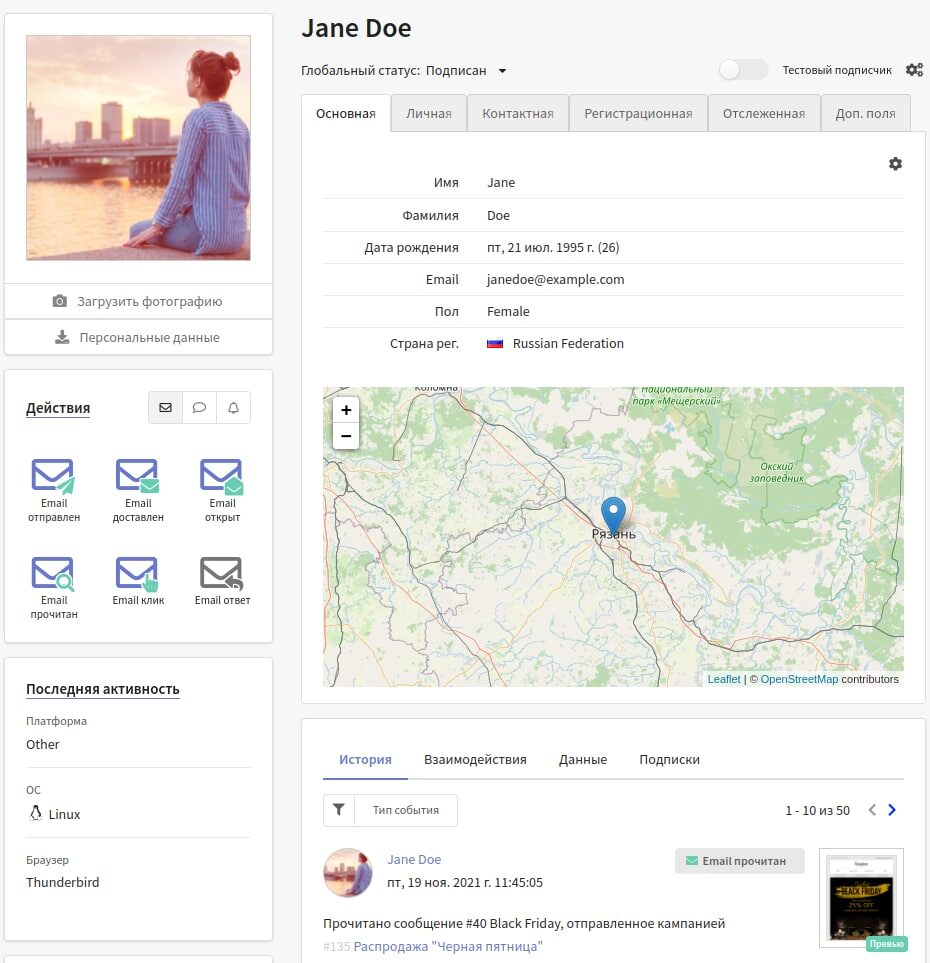930x963 pixels.
Task: Zoom in on the map
Action: coord(346,410)
